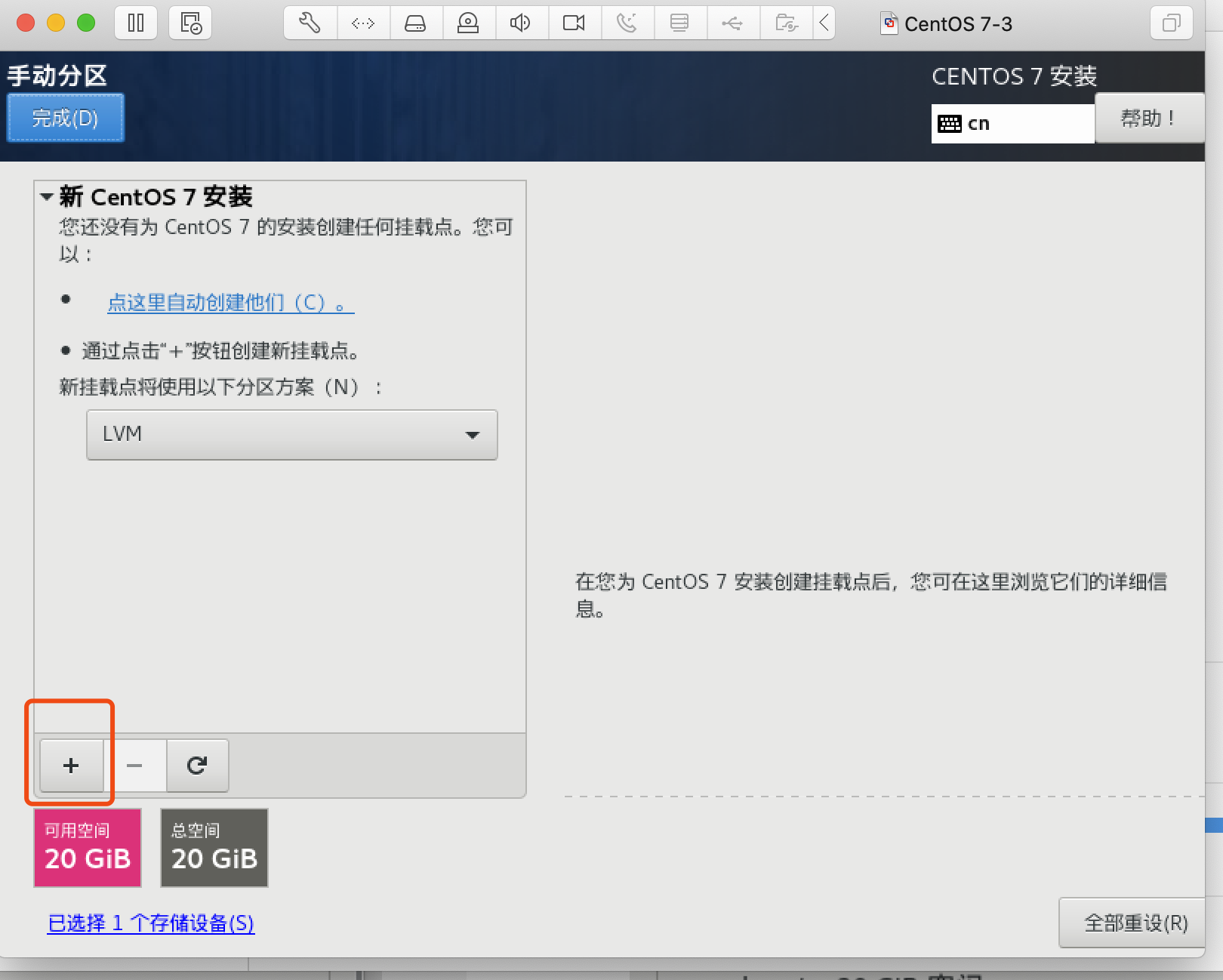
Task: Click the 可用空间 20 GiB box
Action: click(x=88, y=847)
